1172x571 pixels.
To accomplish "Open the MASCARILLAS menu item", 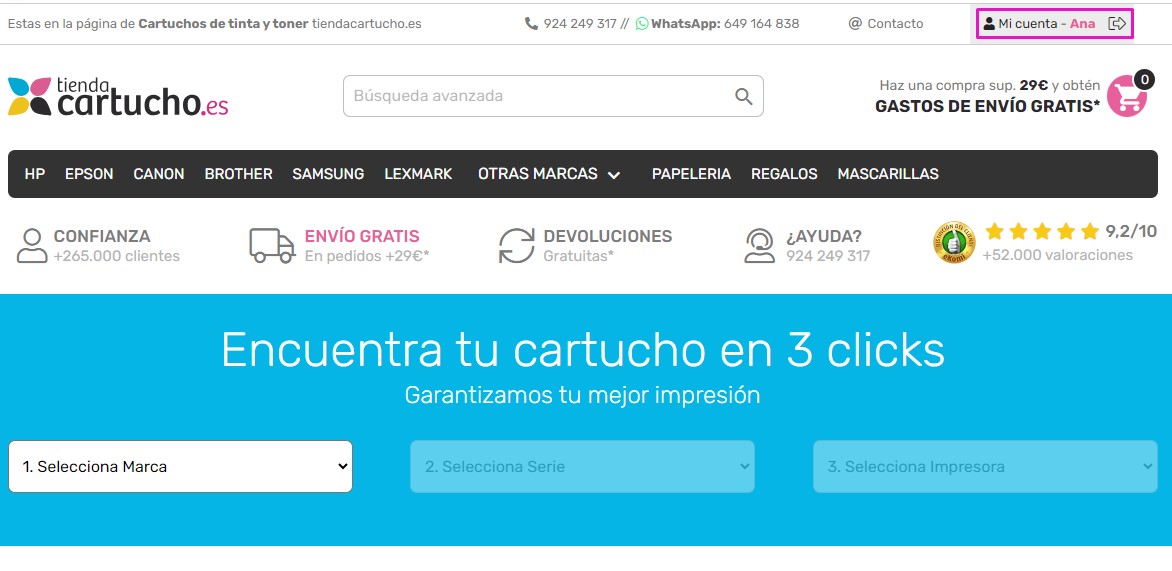I will coord(888,173).
